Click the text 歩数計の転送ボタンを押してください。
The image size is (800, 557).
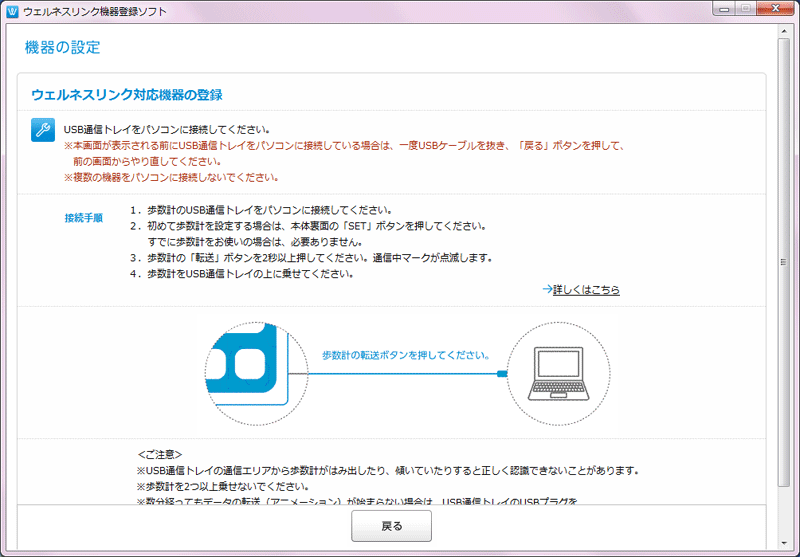pos(407,355)
